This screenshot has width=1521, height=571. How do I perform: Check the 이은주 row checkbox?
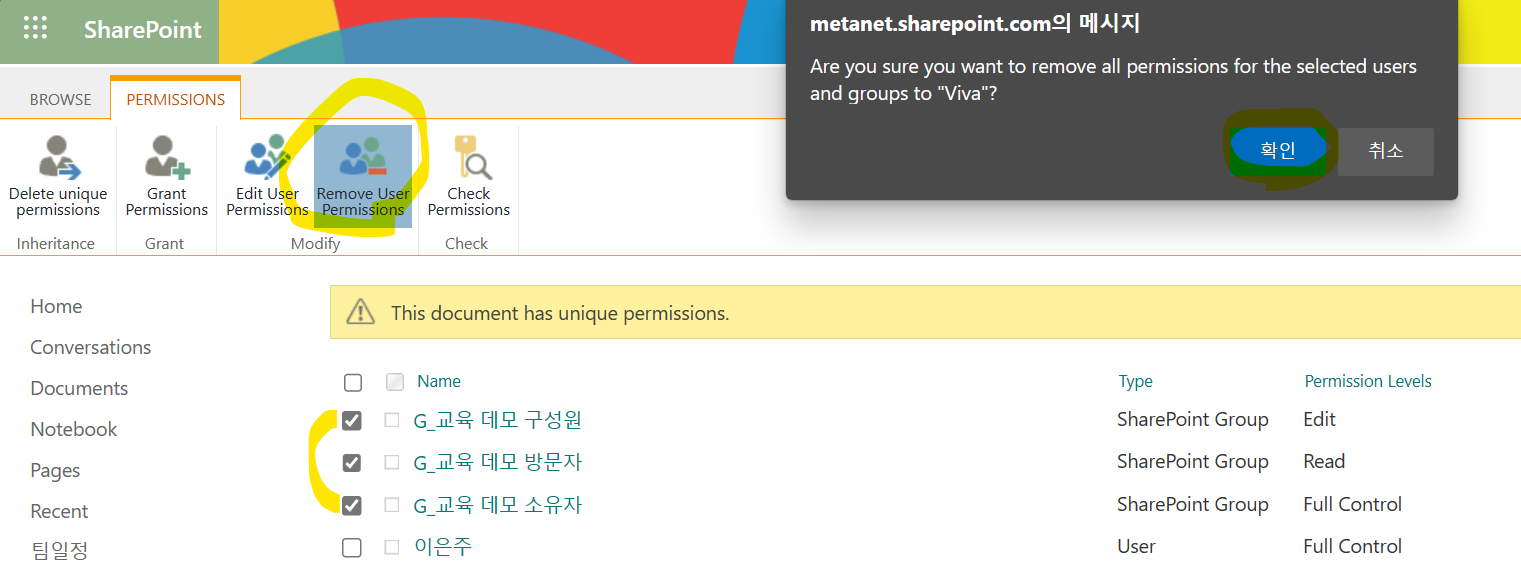(352, 547)
